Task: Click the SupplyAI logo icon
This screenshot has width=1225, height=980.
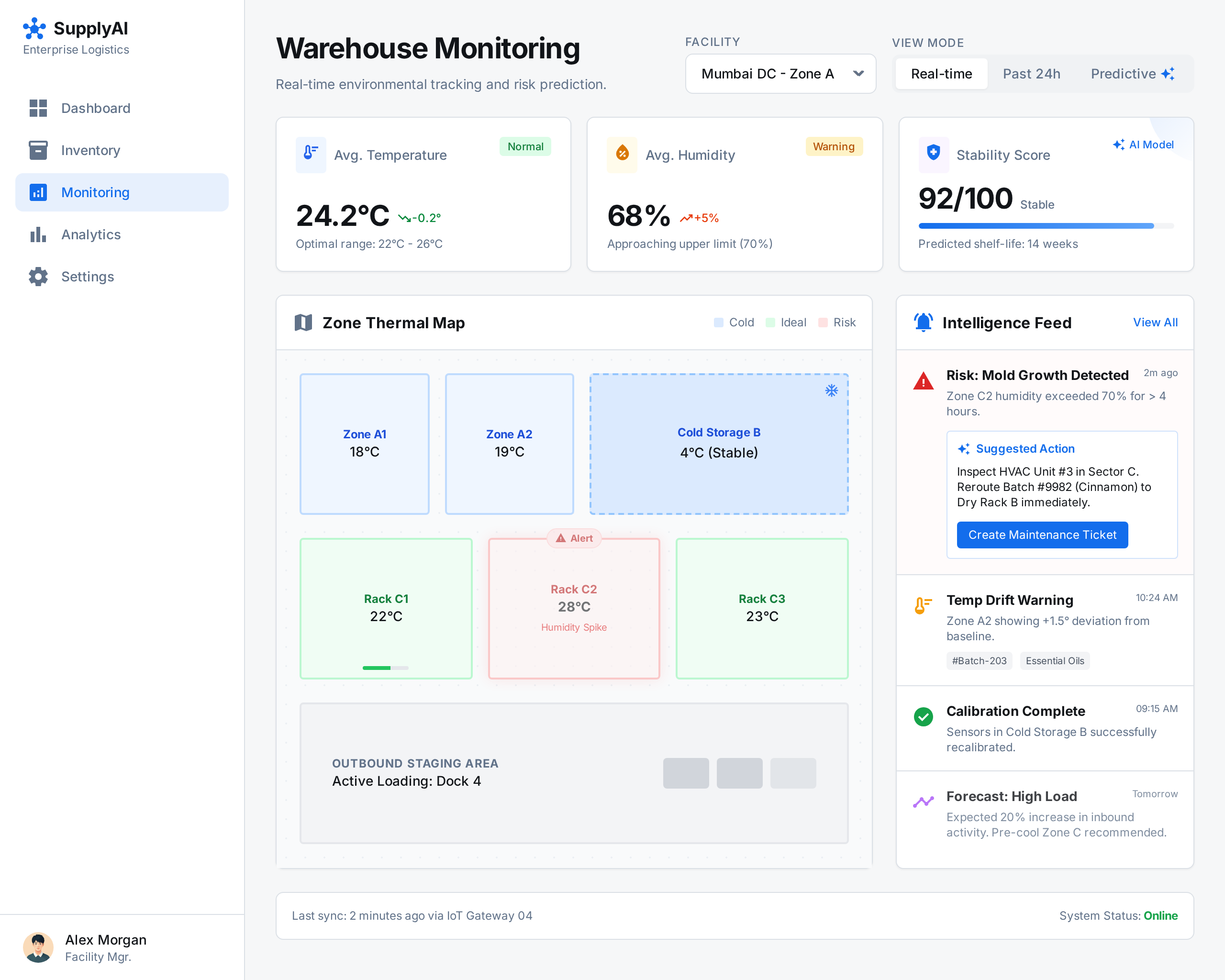Action: (34, 28)
